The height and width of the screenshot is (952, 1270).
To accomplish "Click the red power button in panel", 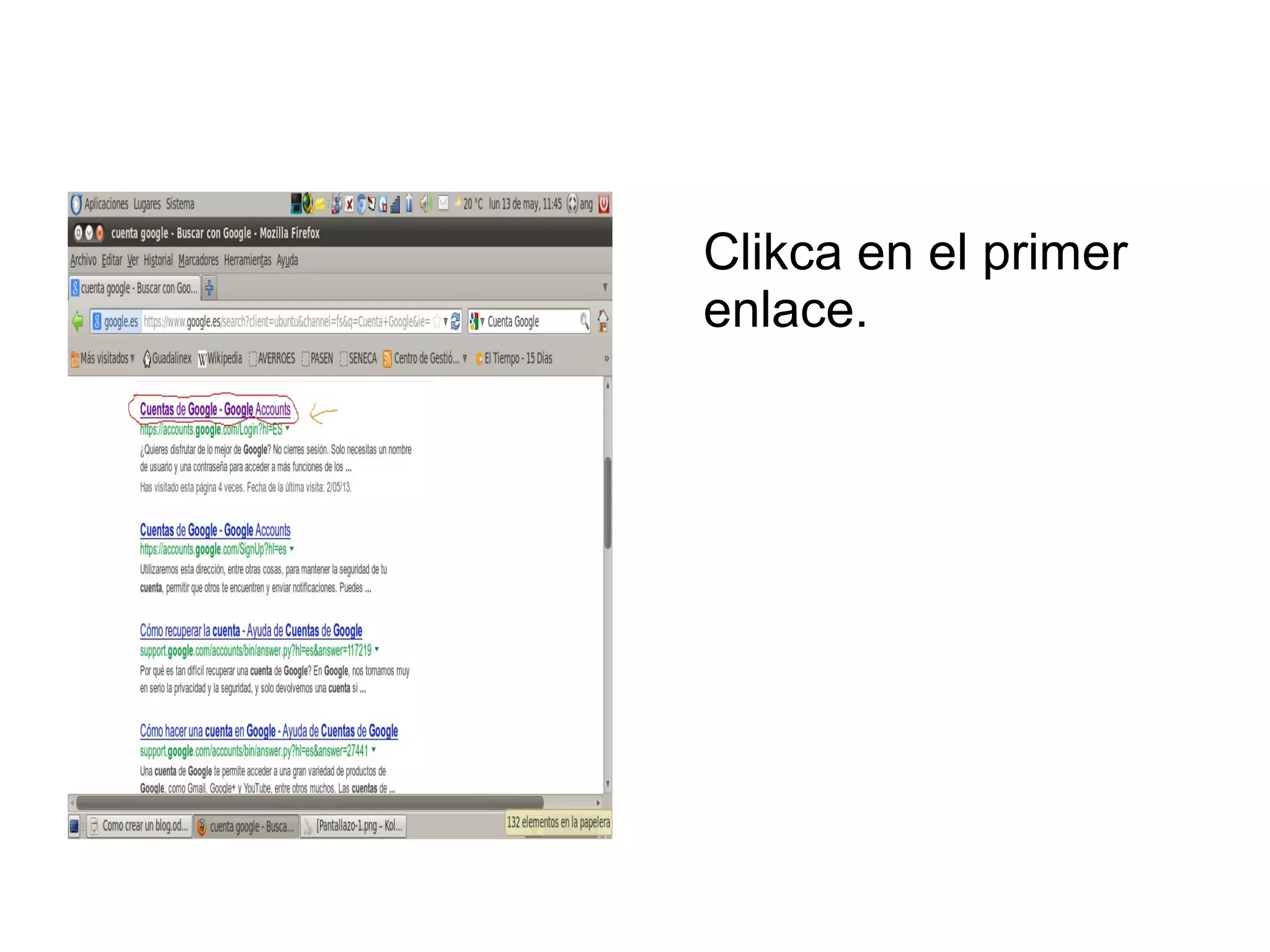I will tap(604, 203).
